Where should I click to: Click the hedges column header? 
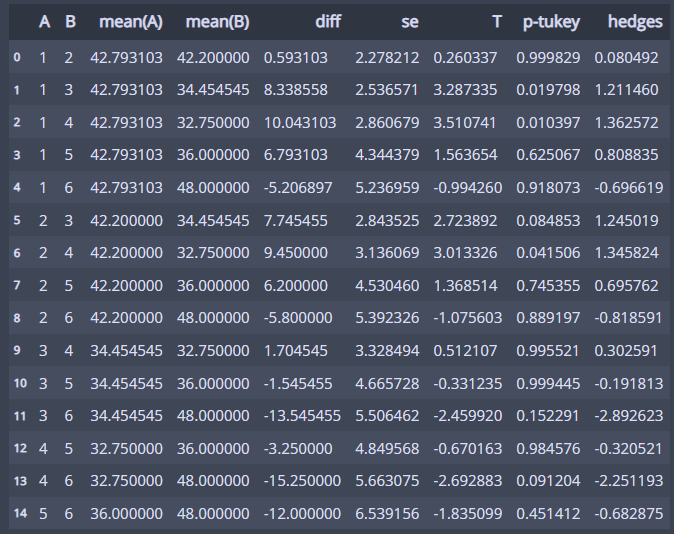(635, 22)
